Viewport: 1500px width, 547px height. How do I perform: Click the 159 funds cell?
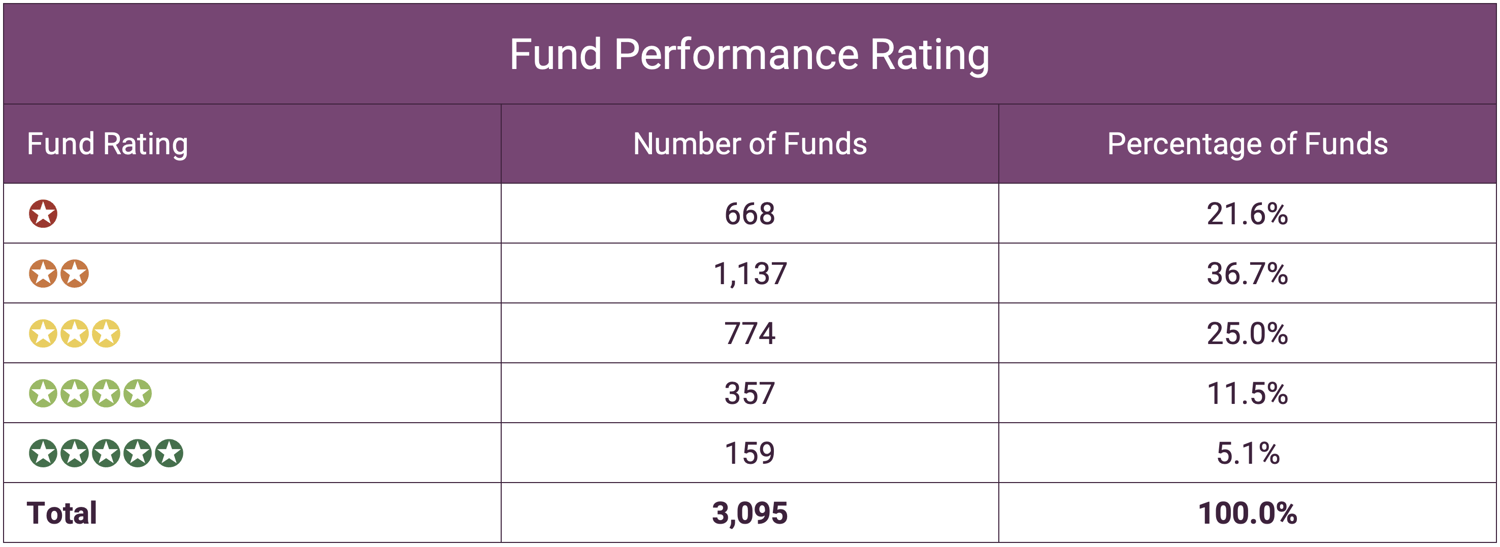click(750, 454)
